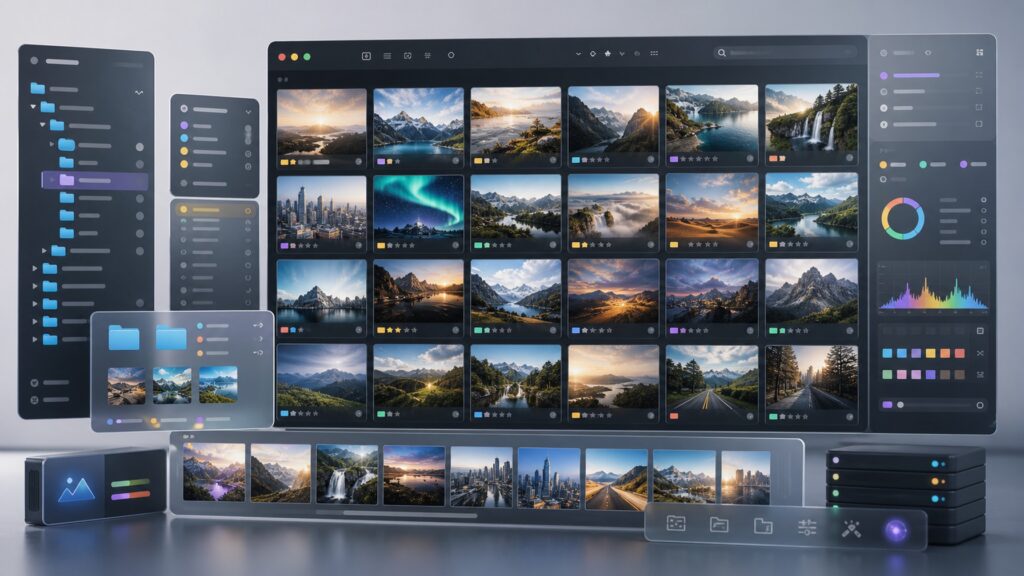Click the diamond icon in the main toolbar center
Screen dimensions: 1024x576
click(592, 54)
